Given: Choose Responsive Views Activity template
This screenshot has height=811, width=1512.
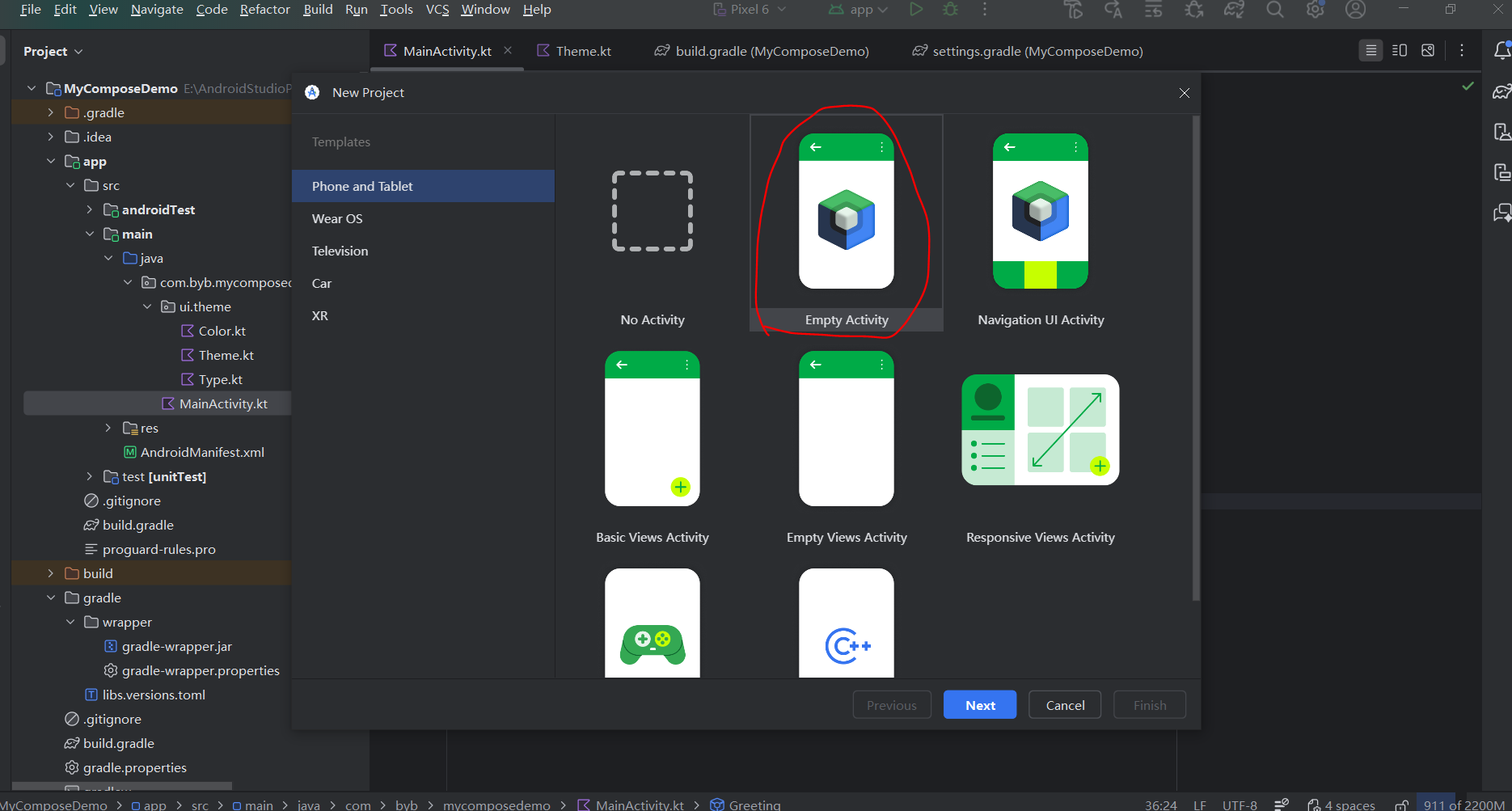Looking at the screenshot, I should pos(1041,441).
